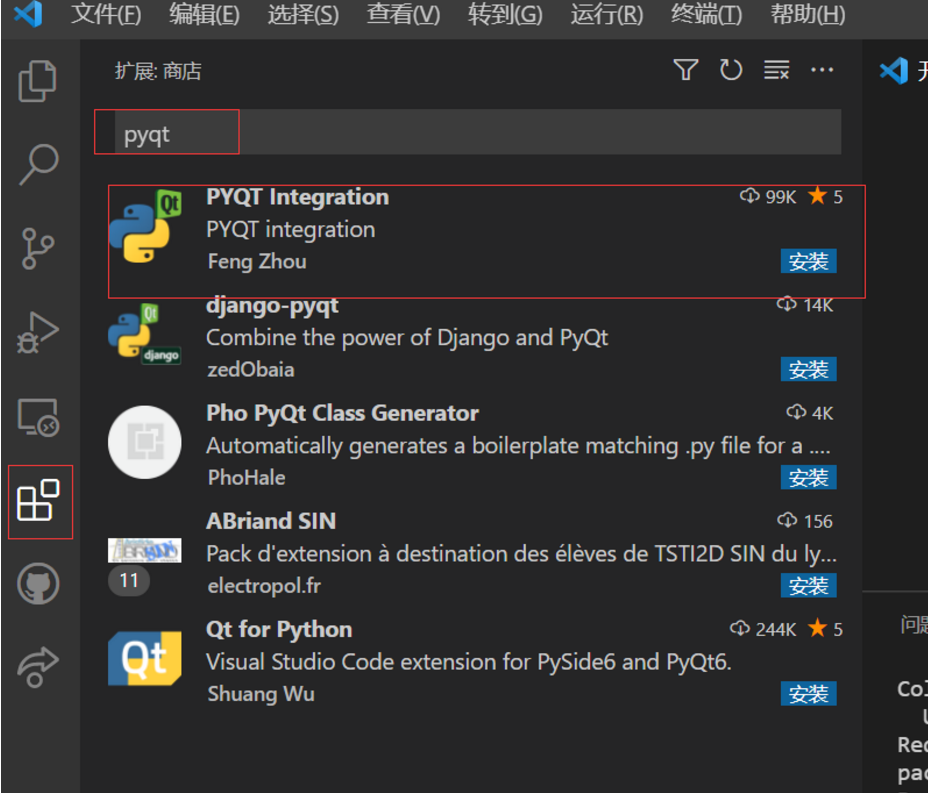The image size is (928, 793).
Task: Click the ABriand SIN extension logo
Action: (x=145, y=550)
